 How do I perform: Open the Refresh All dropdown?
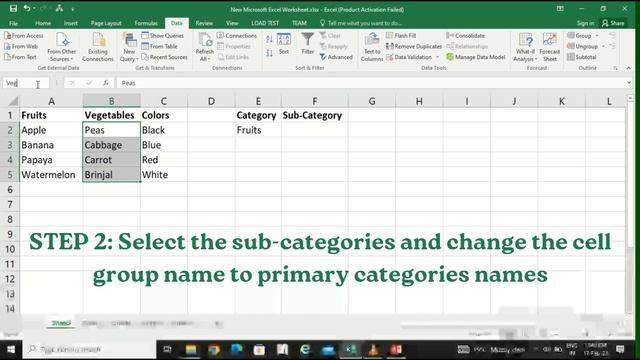pyautogui.click(x=204, y=47)
